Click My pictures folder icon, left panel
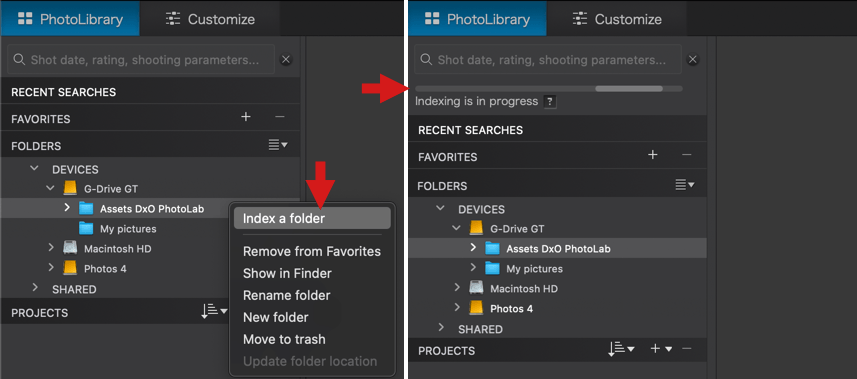Screen dimensions: 857x379 (86, 228)
